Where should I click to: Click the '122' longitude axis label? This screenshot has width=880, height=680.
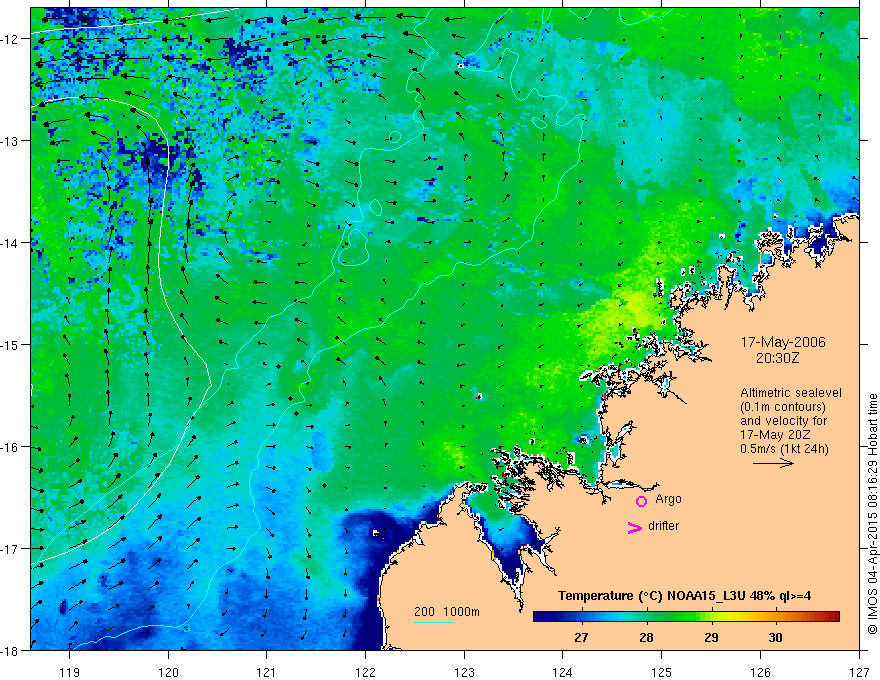(x=365, y=672)
